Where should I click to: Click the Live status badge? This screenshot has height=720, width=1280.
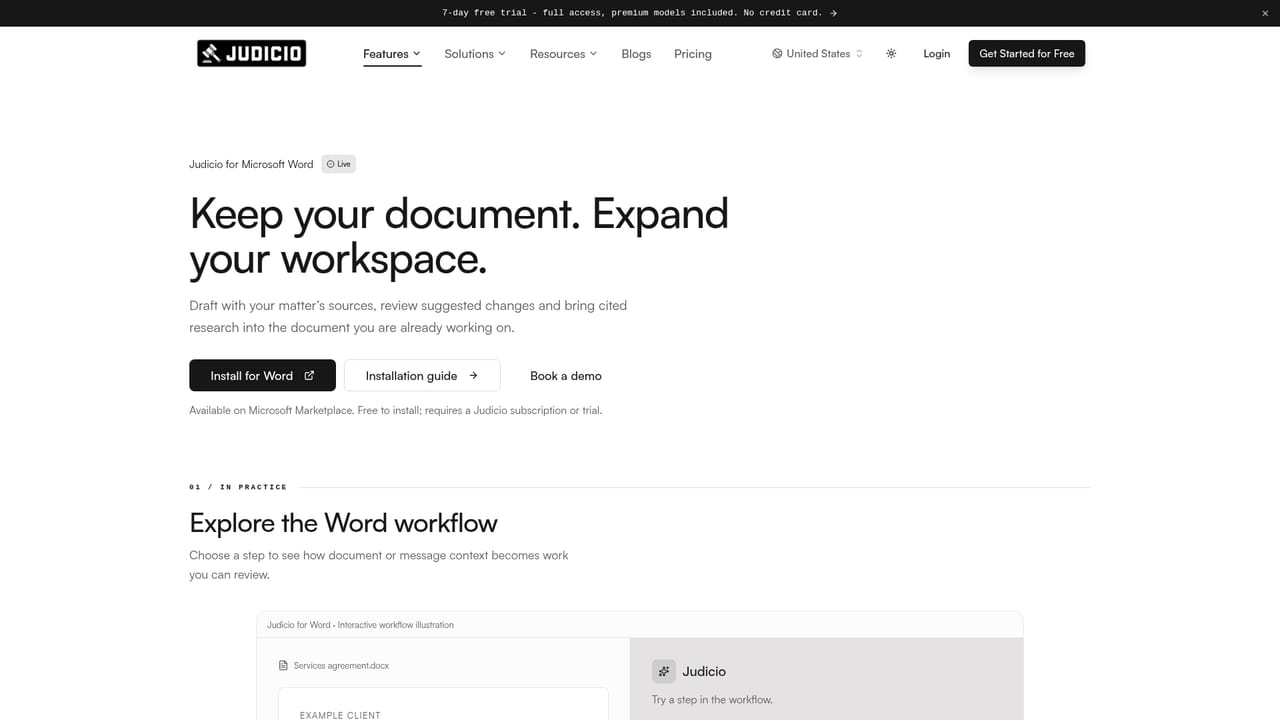coord(339,164)
